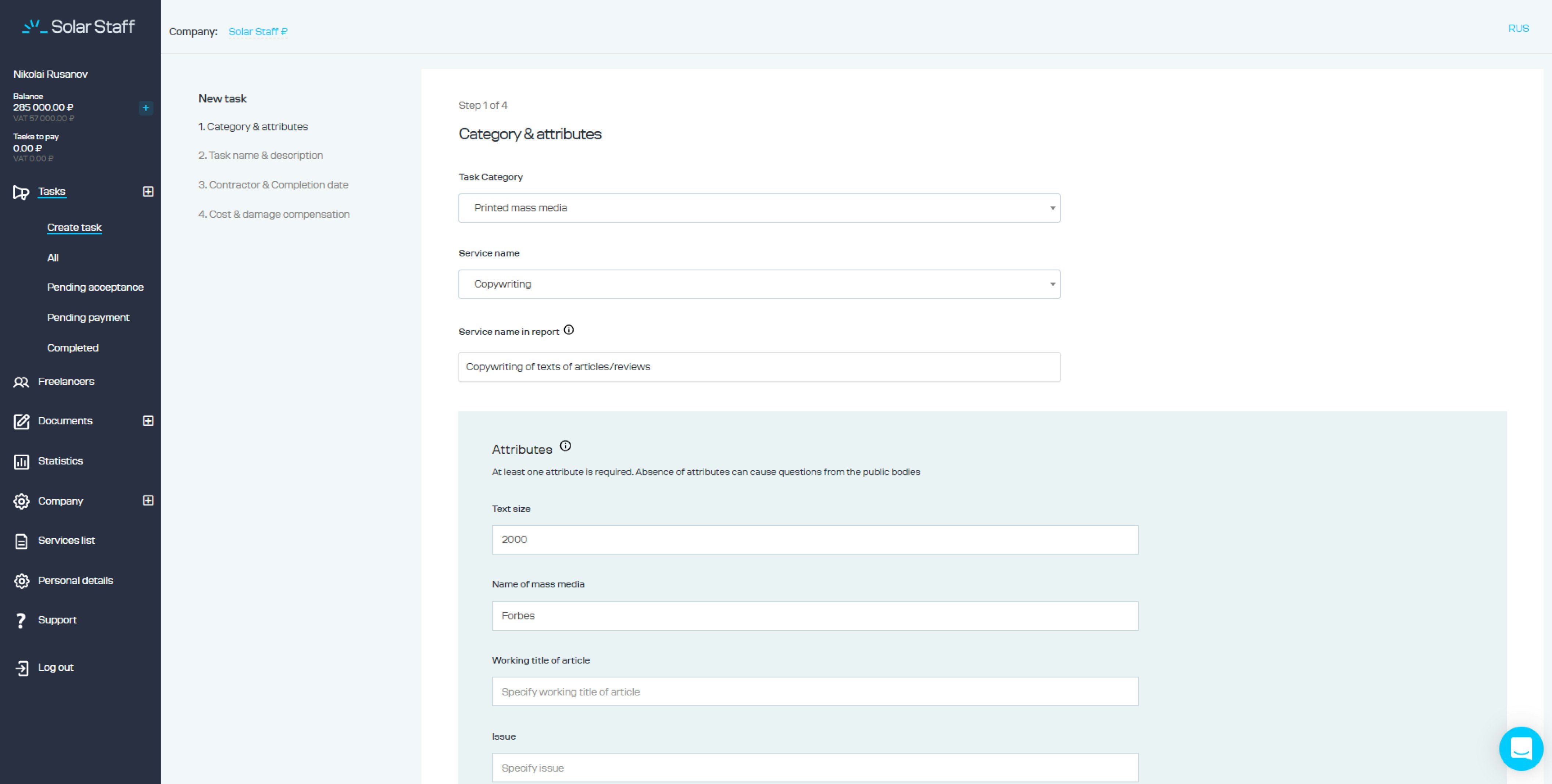Viewport: 1552px width, 784px height.
Task: Go to Completed tasks list
Action: coord(73,348)
